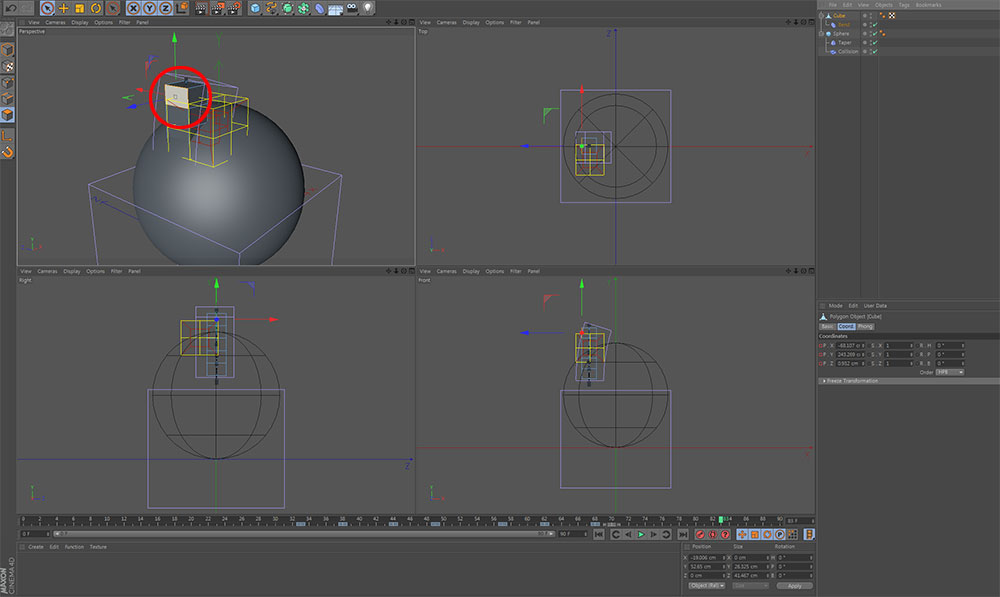Switch to the Basic tab in Attributes
Image resolution: width=1000 pixels, height=597 pixels.
827,326
